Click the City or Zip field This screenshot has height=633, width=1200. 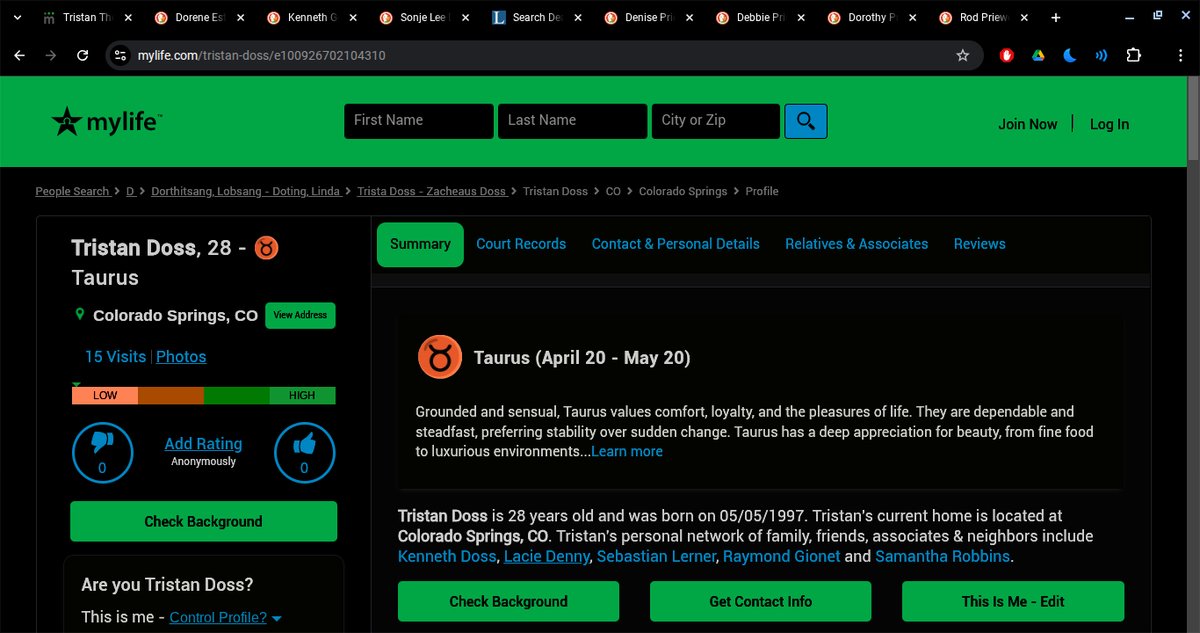pyautogui.click(x=716, y=121)
